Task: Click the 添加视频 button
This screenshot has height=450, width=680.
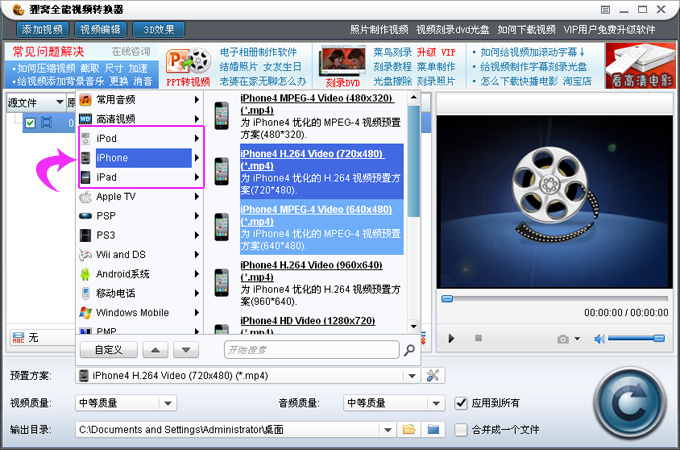Action: coord(42,29)
